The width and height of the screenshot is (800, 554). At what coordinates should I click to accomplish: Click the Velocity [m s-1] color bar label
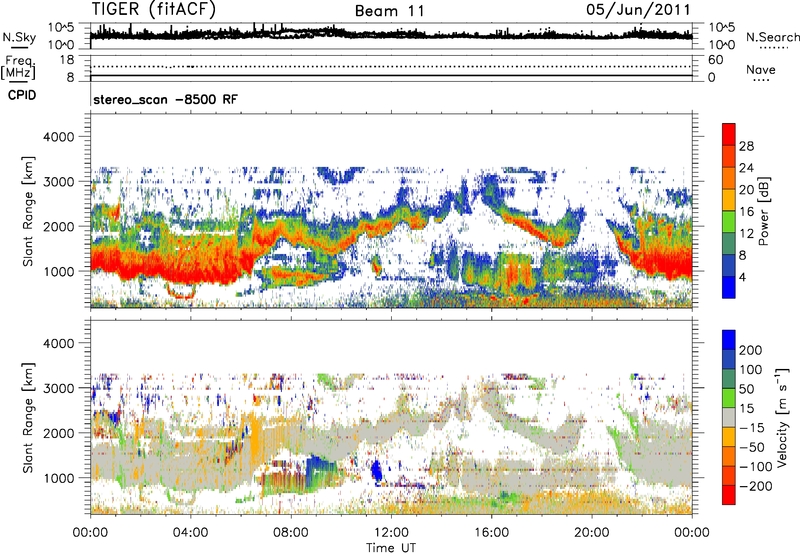(782, 417)
